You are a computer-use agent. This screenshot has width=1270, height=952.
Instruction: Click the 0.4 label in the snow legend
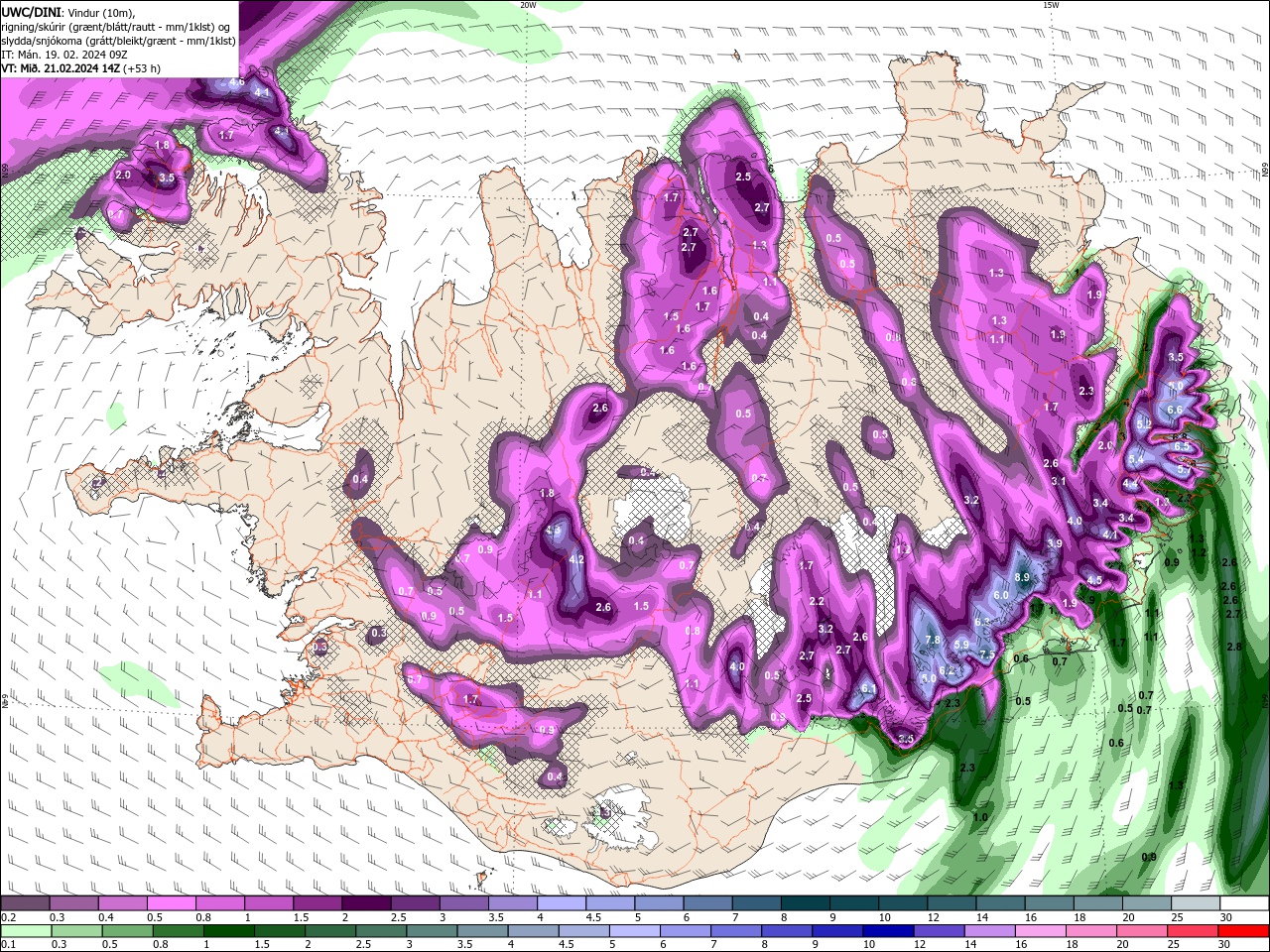point(107,917)
